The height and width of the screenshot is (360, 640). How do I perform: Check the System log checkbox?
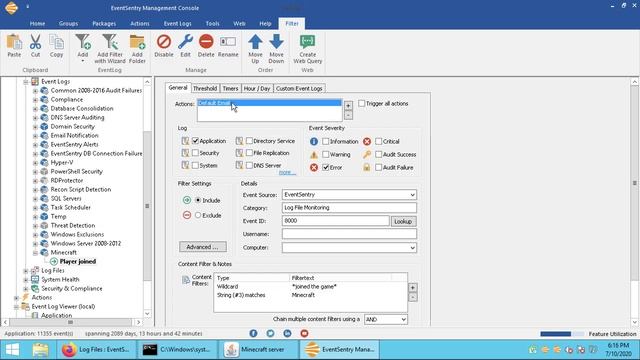pyautogui.click(x=195, y=165)
